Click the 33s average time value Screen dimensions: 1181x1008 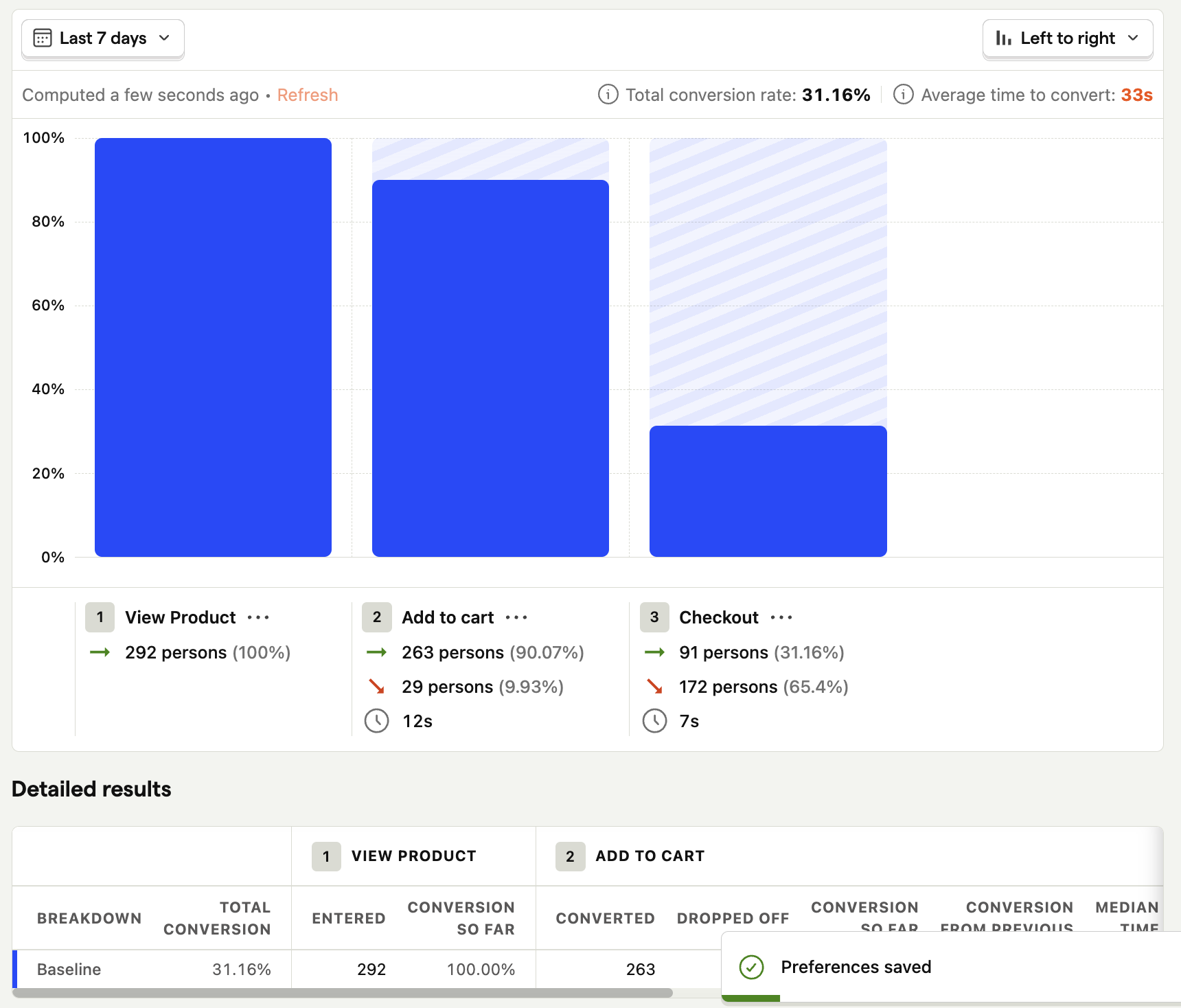tap(1137, 95)
